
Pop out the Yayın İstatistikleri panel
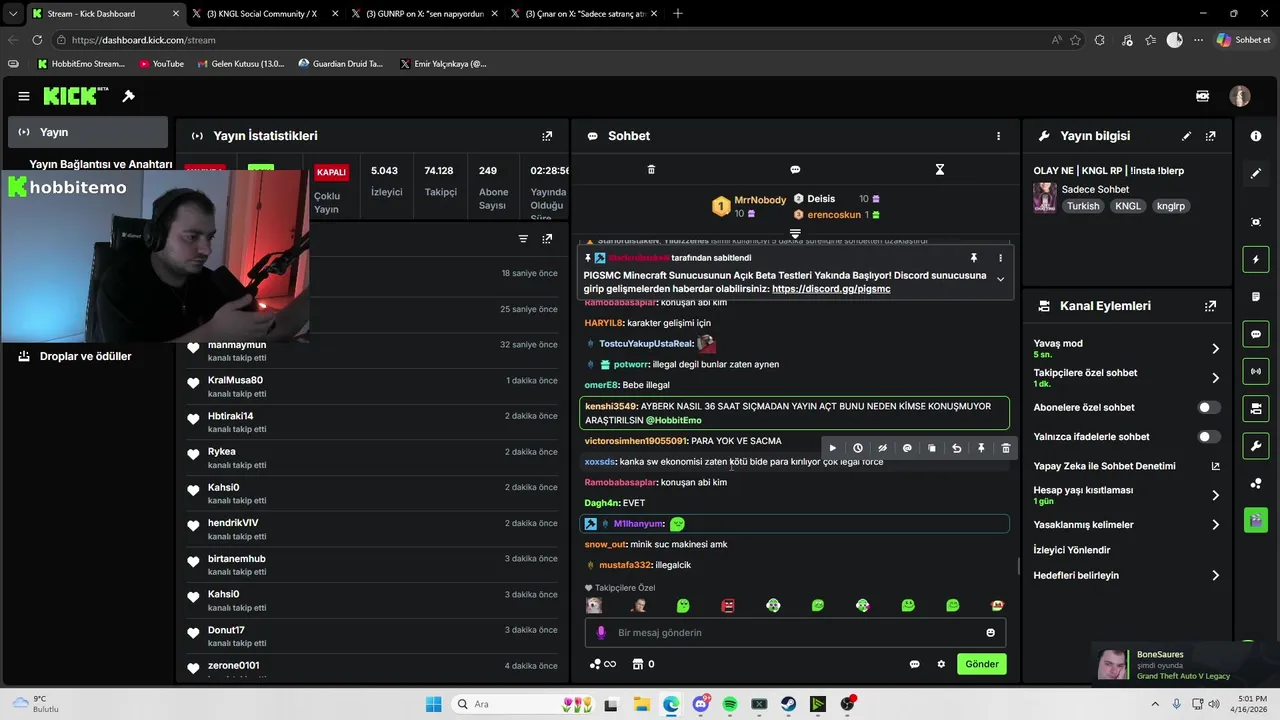(x=547, y=136)
